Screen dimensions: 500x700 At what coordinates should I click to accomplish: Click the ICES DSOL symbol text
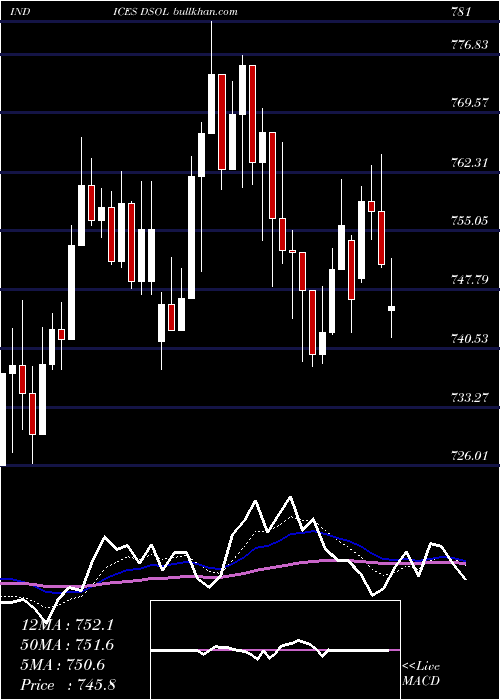(142, 12)
